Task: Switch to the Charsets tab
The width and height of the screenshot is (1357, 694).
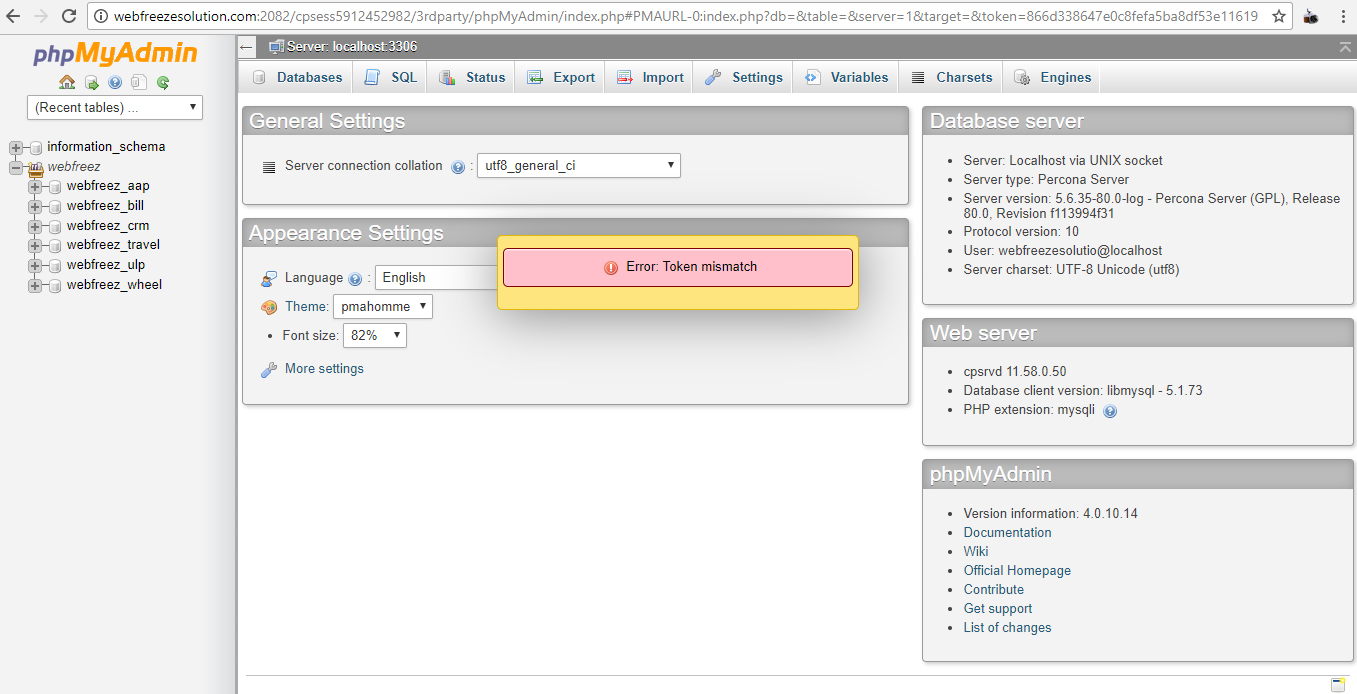Action: (x=951, y=78)
